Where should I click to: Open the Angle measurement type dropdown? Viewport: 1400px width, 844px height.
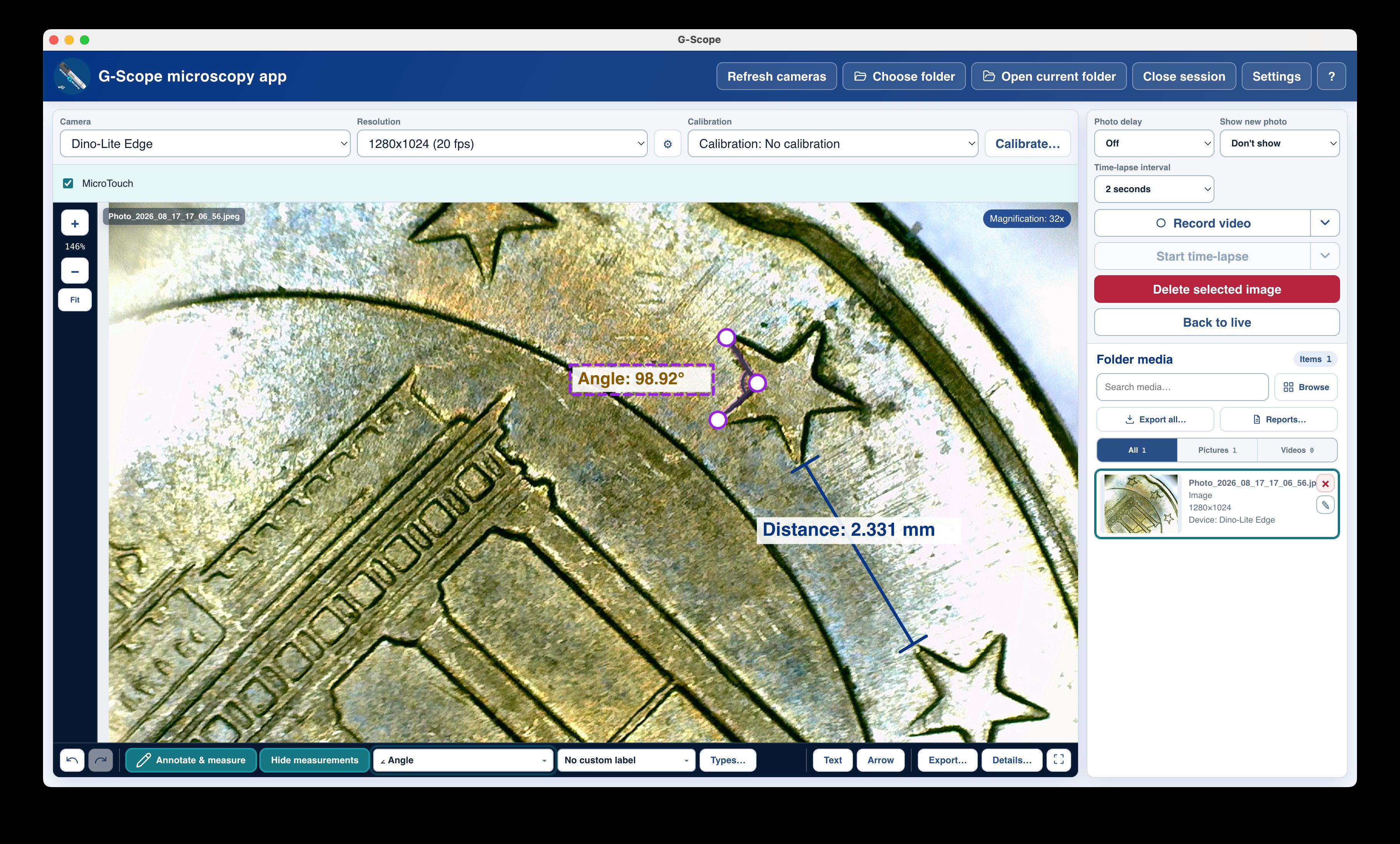[x=463, y=760]
